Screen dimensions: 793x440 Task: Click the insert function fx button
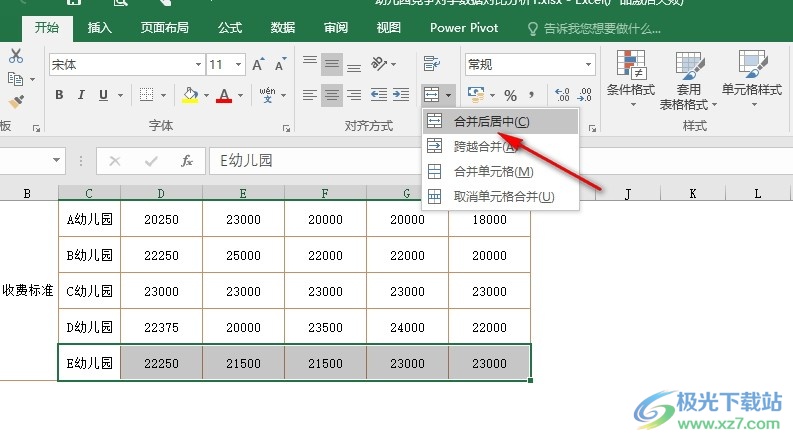(x=187, y=161)
